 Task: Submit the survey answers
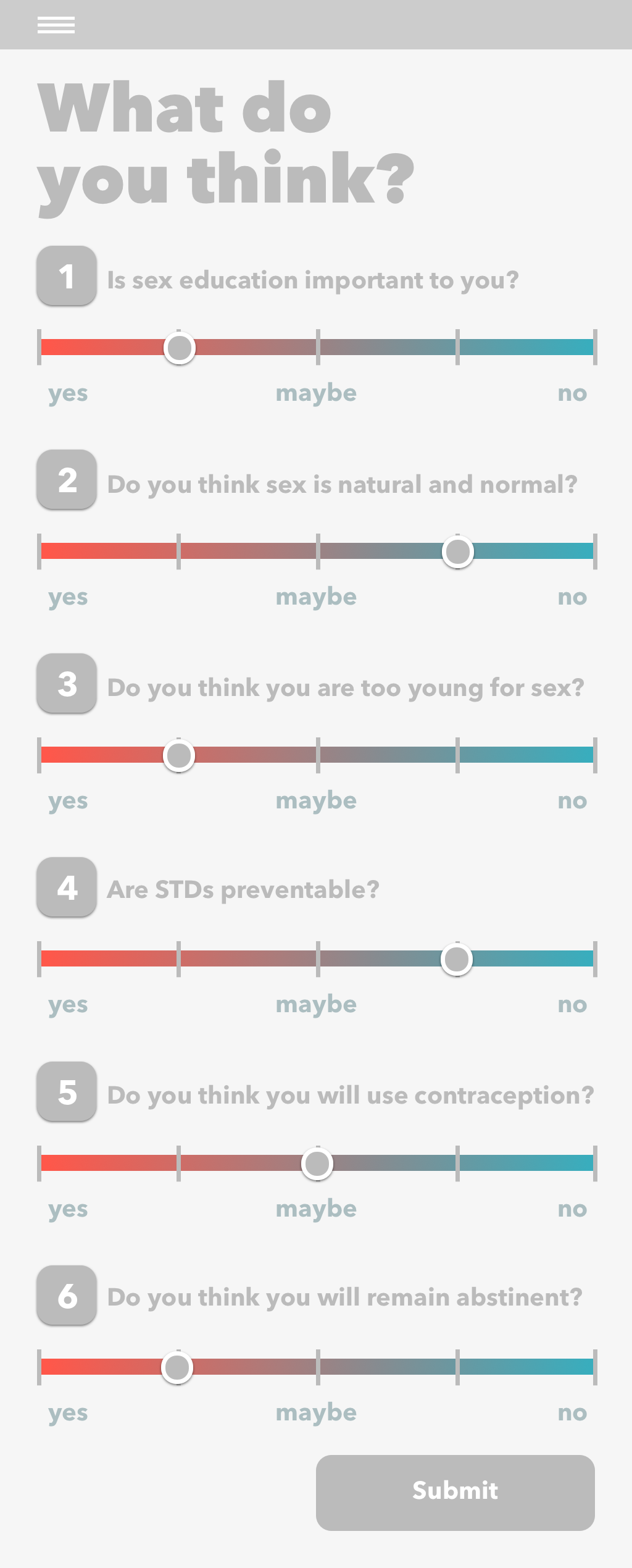click(455, 1493)
